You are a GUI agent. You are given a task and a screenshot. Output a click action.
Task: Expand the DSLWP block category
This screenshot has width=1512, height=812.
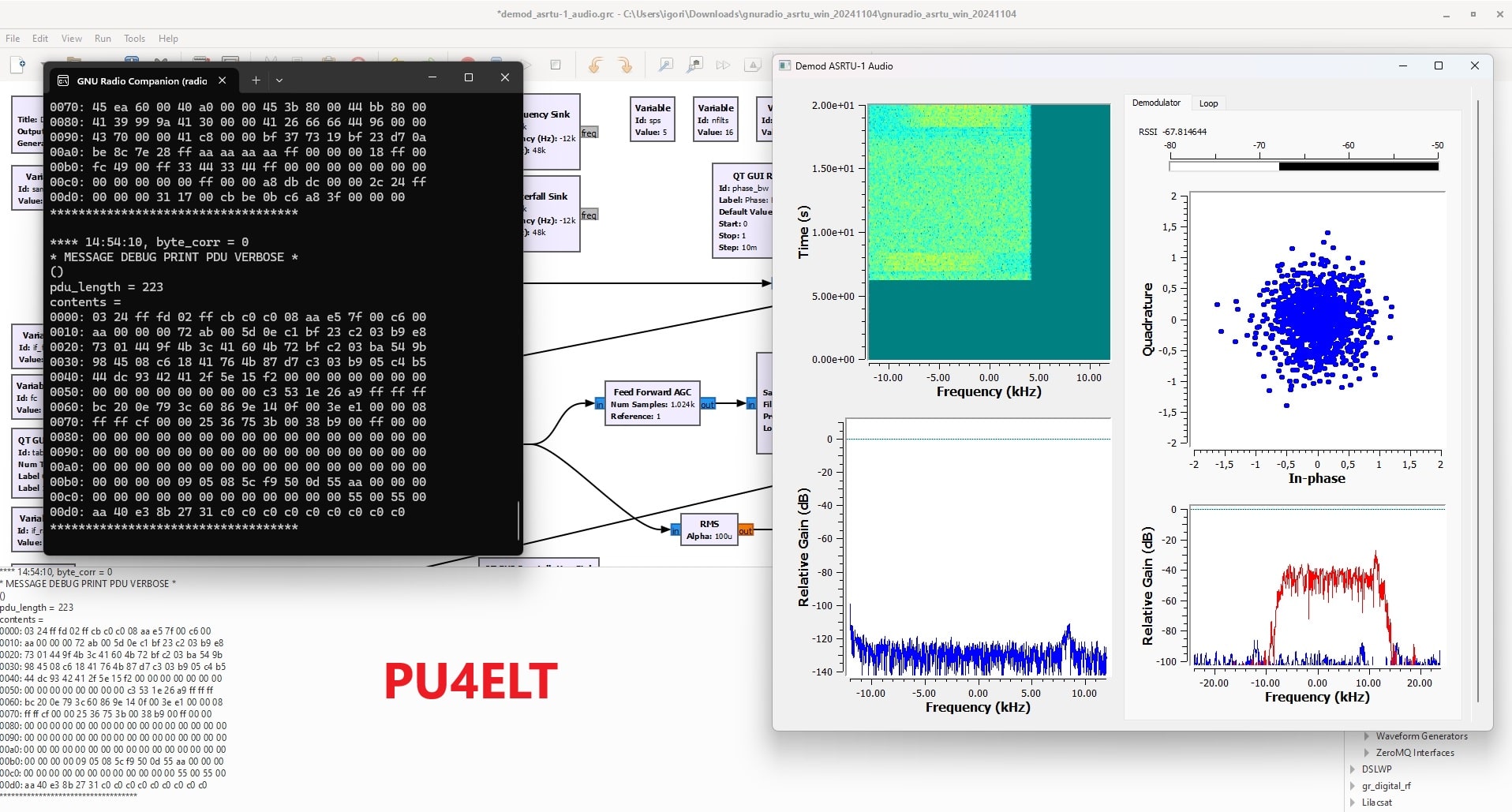click(x=1353, y=769)
